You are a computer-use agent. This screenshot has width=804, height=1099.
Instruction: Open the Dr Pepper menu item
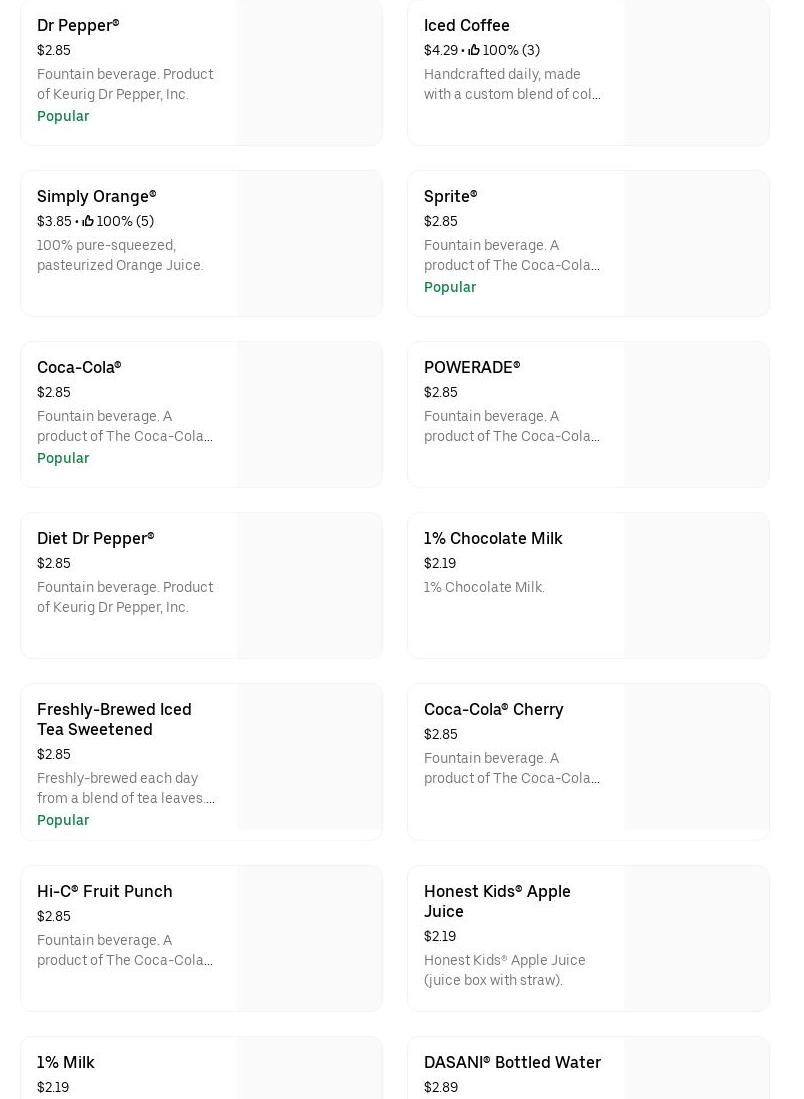pyautogui.click(x=78, y=25)
